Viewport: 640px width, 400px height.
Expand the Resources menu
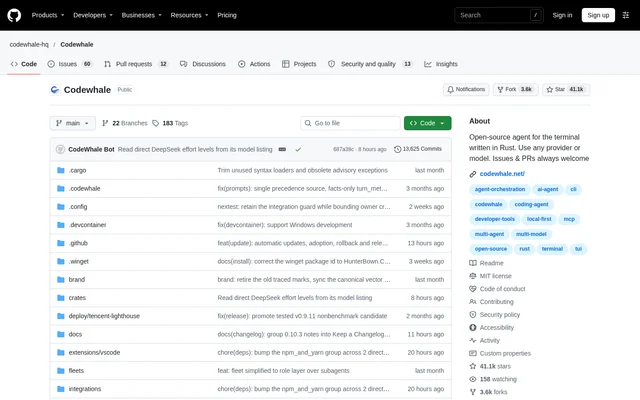coord(189,15)
